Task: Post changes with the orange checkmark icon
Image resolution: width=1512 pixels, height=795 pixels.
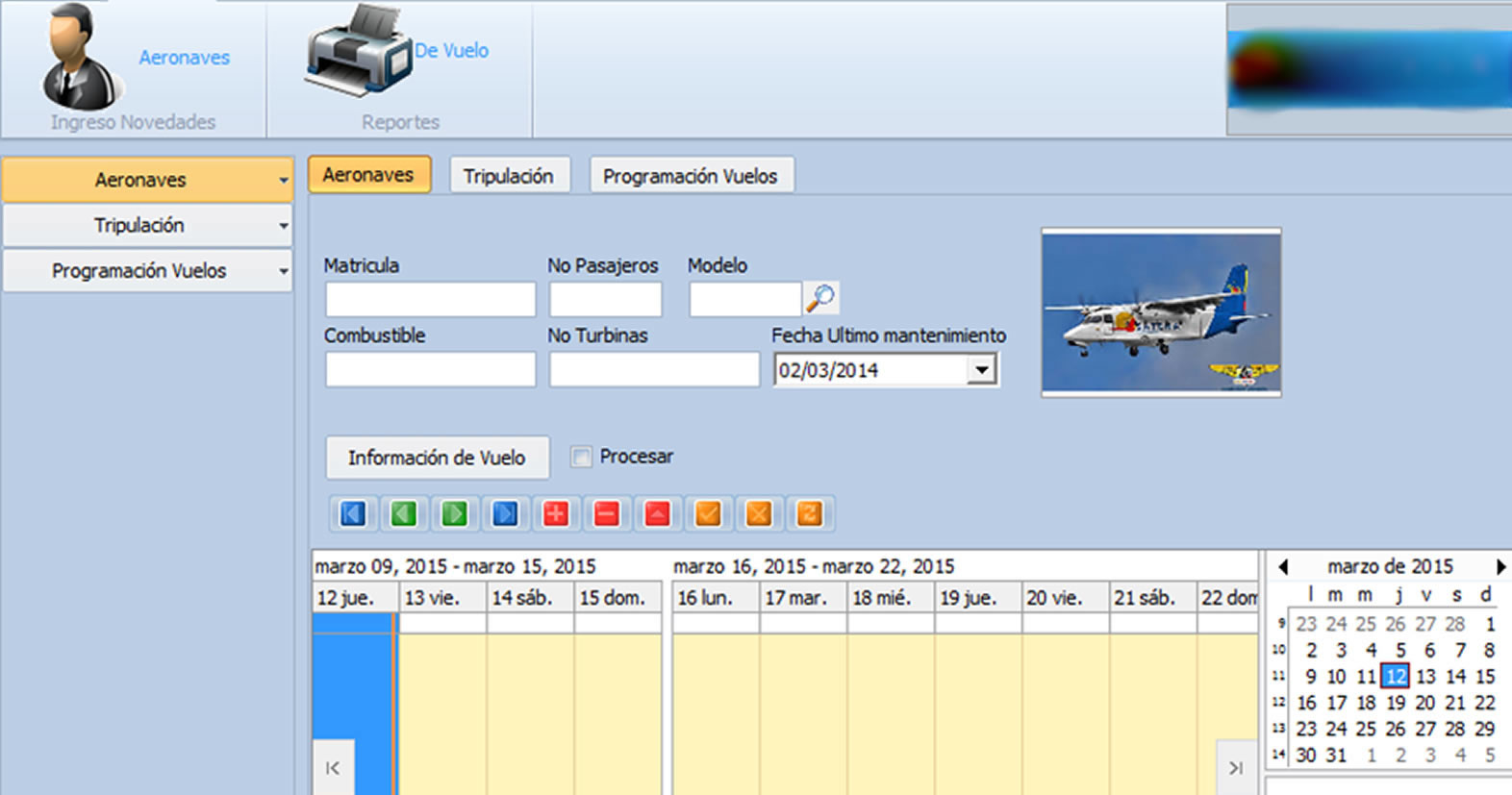Action: click(708, 514)
